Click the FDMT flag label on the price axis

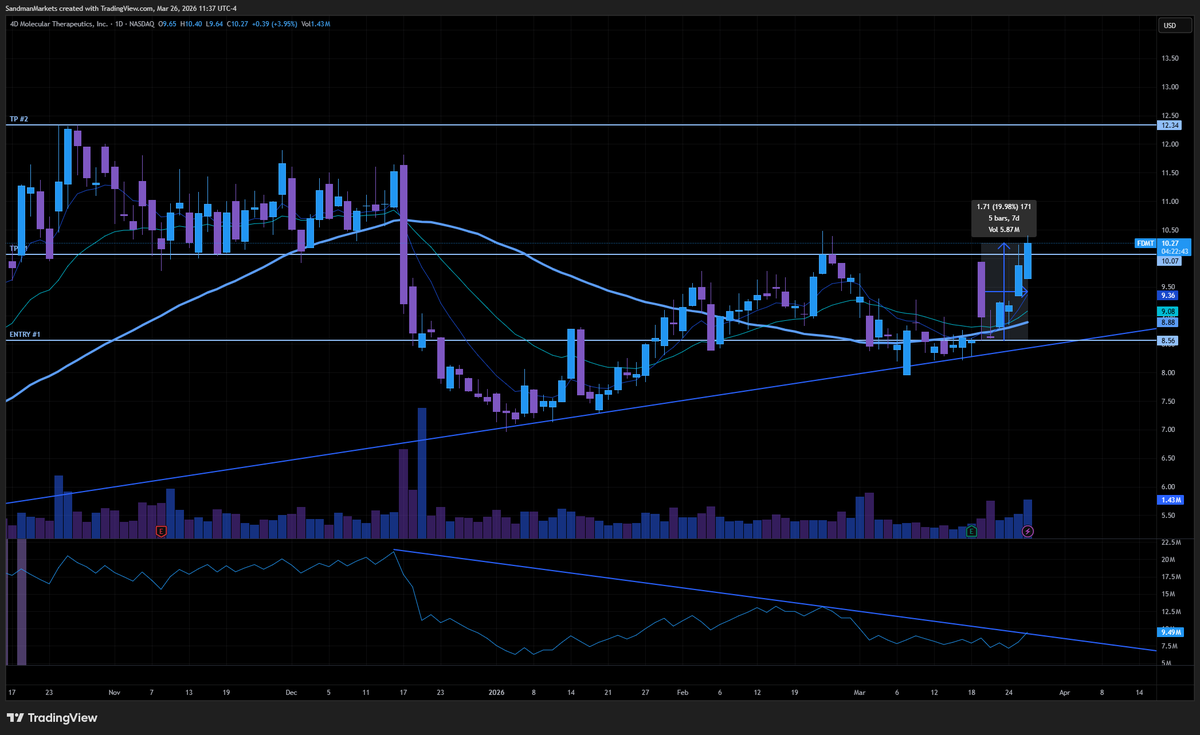pos(1144,243)
